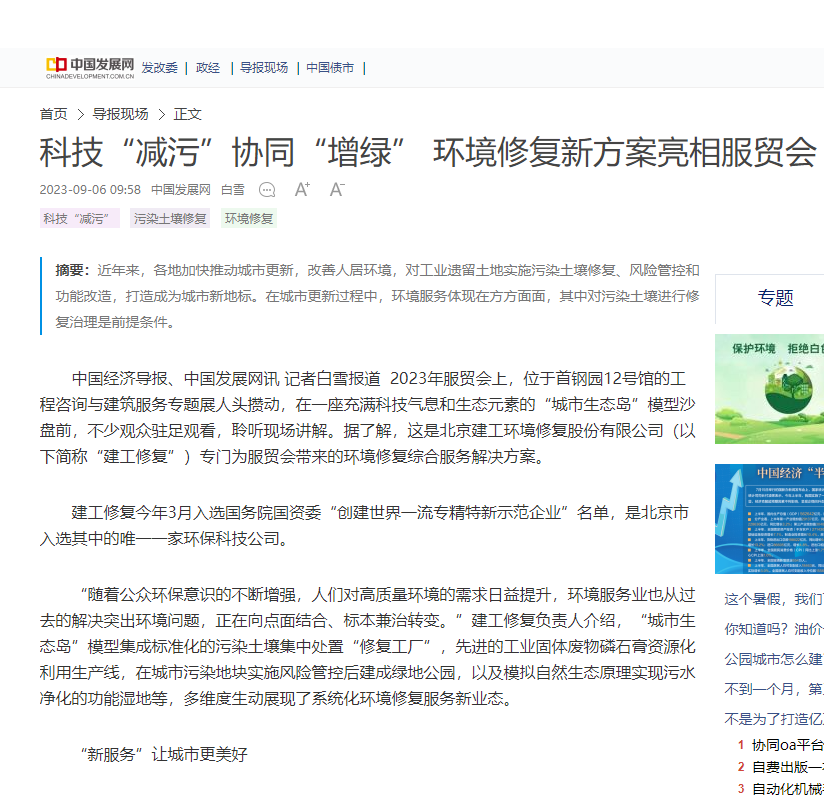The width and height of the screenshot is (824, 797).
Task: Open 中国债市 navigation item
Action: click(x=330, y=68)
